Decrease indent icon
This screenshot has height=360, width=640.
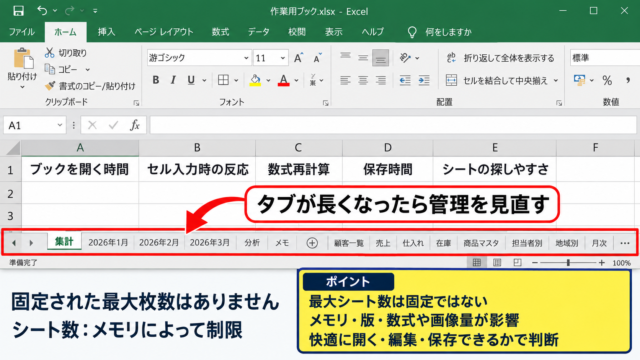[x=404, y=80]
